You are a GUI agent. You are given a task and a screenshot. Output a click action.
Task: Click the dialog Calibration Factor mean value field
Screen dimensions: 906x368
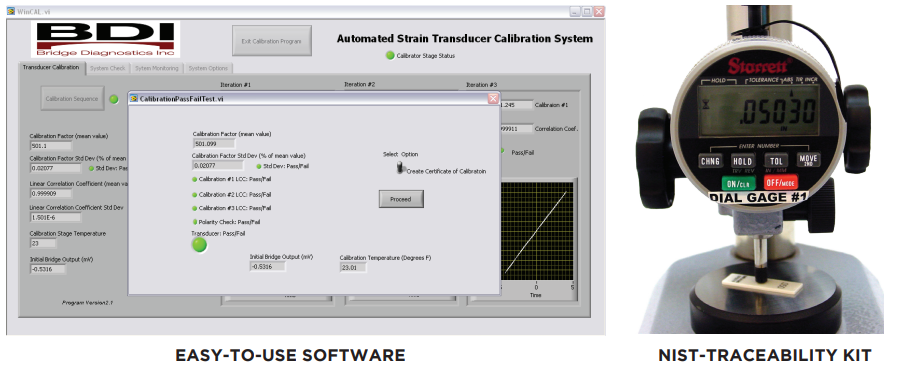coord(214,143)
